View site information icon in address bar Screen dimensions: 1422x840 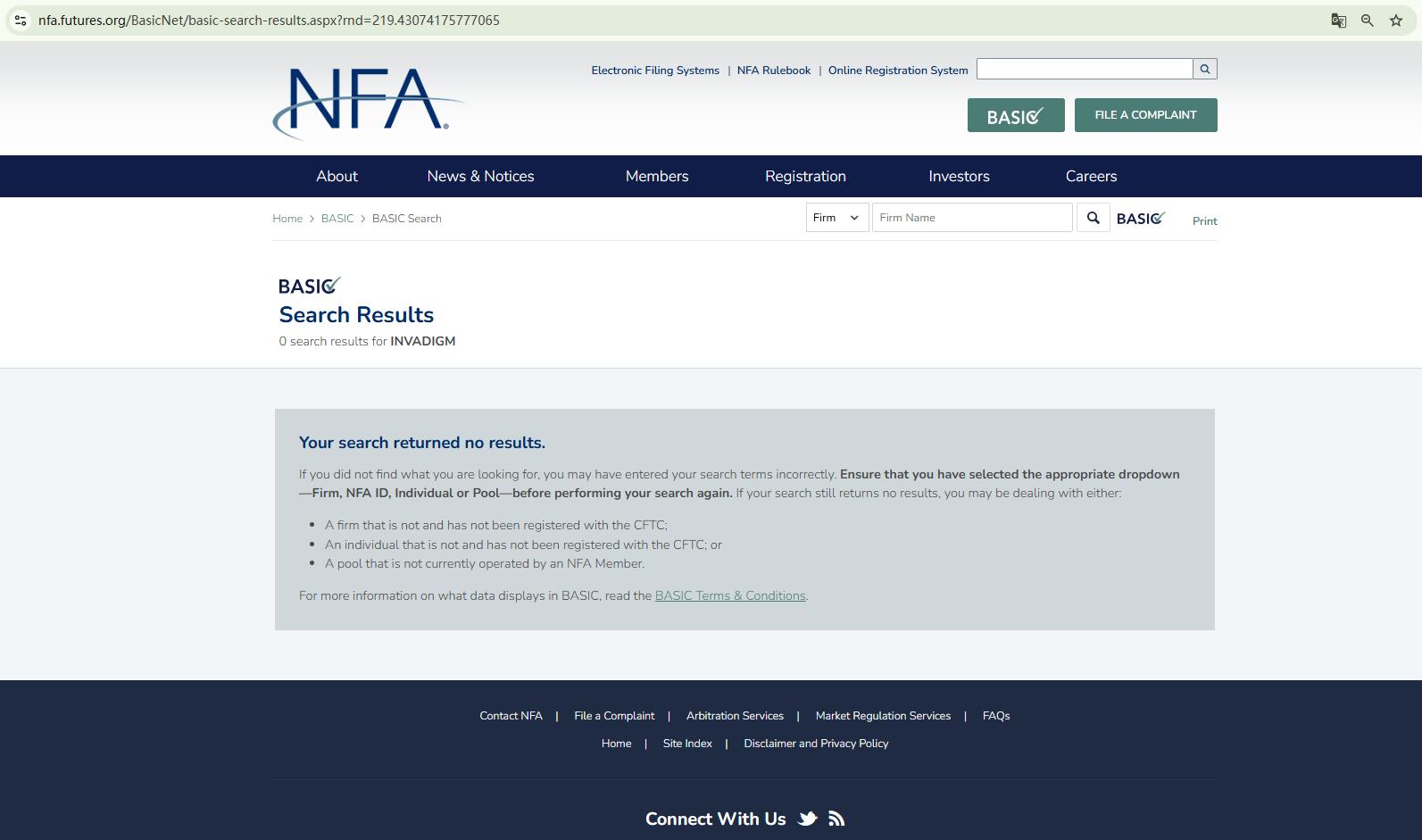click(x=21, y=21)
